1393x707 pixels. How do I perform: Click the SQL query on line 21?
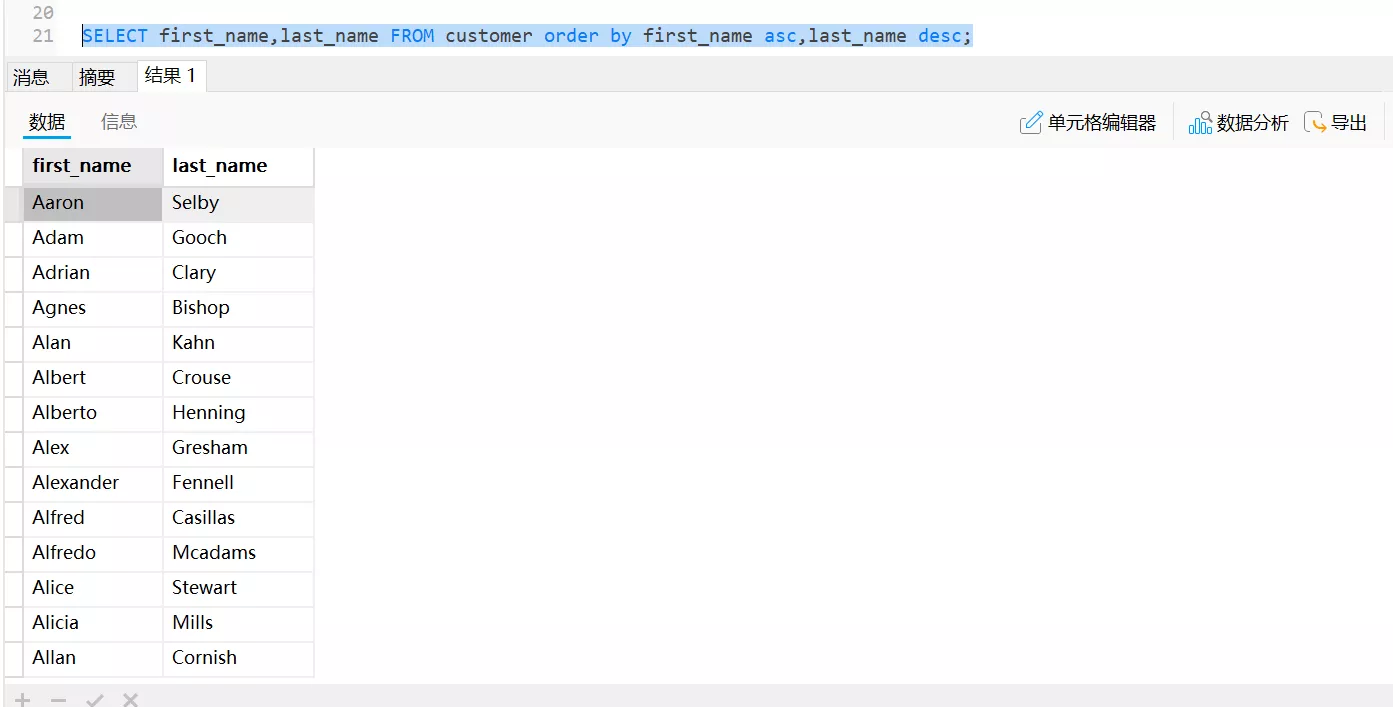(526, 36)
